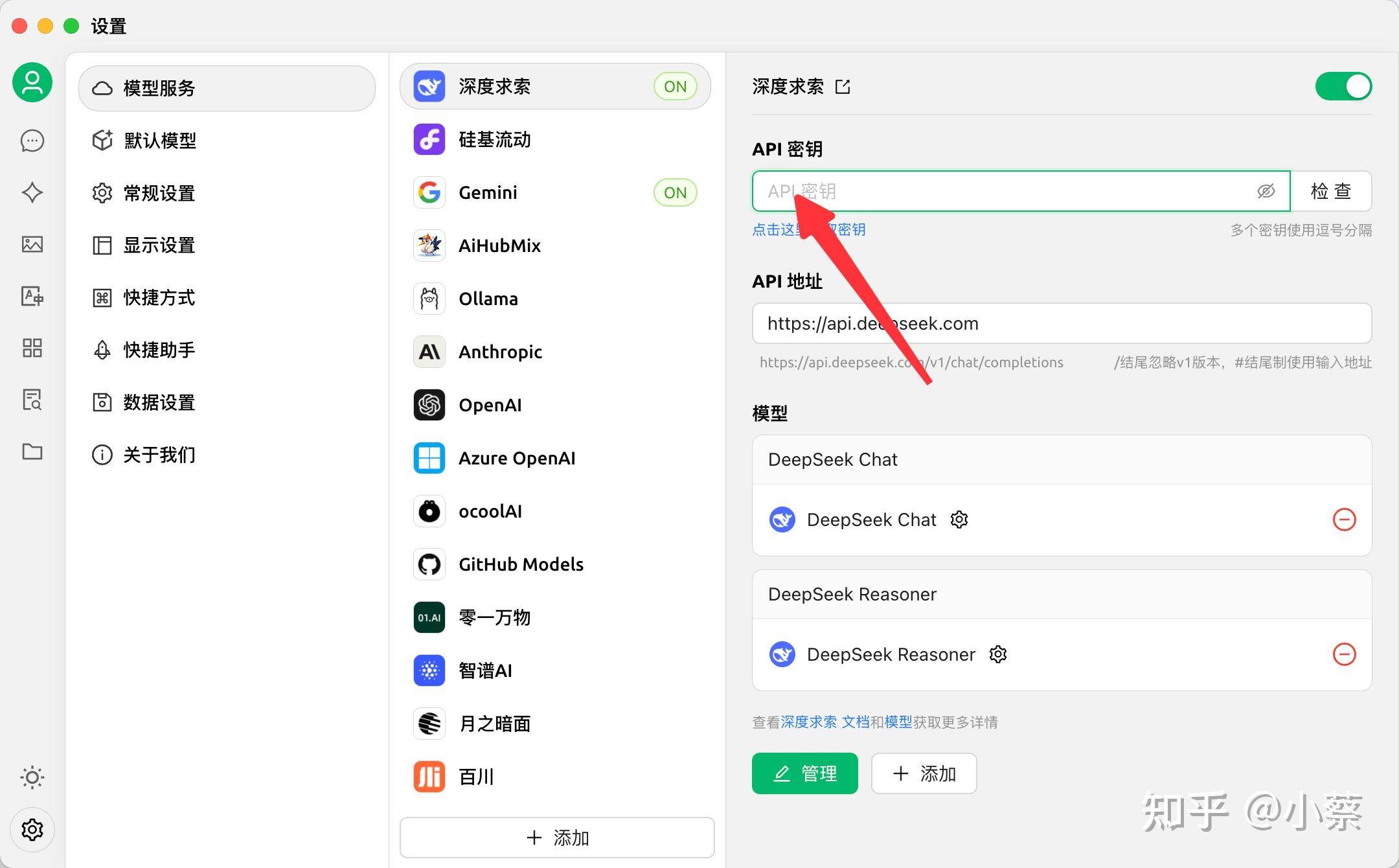Open 快捷助手 settings section

point(227,350)
